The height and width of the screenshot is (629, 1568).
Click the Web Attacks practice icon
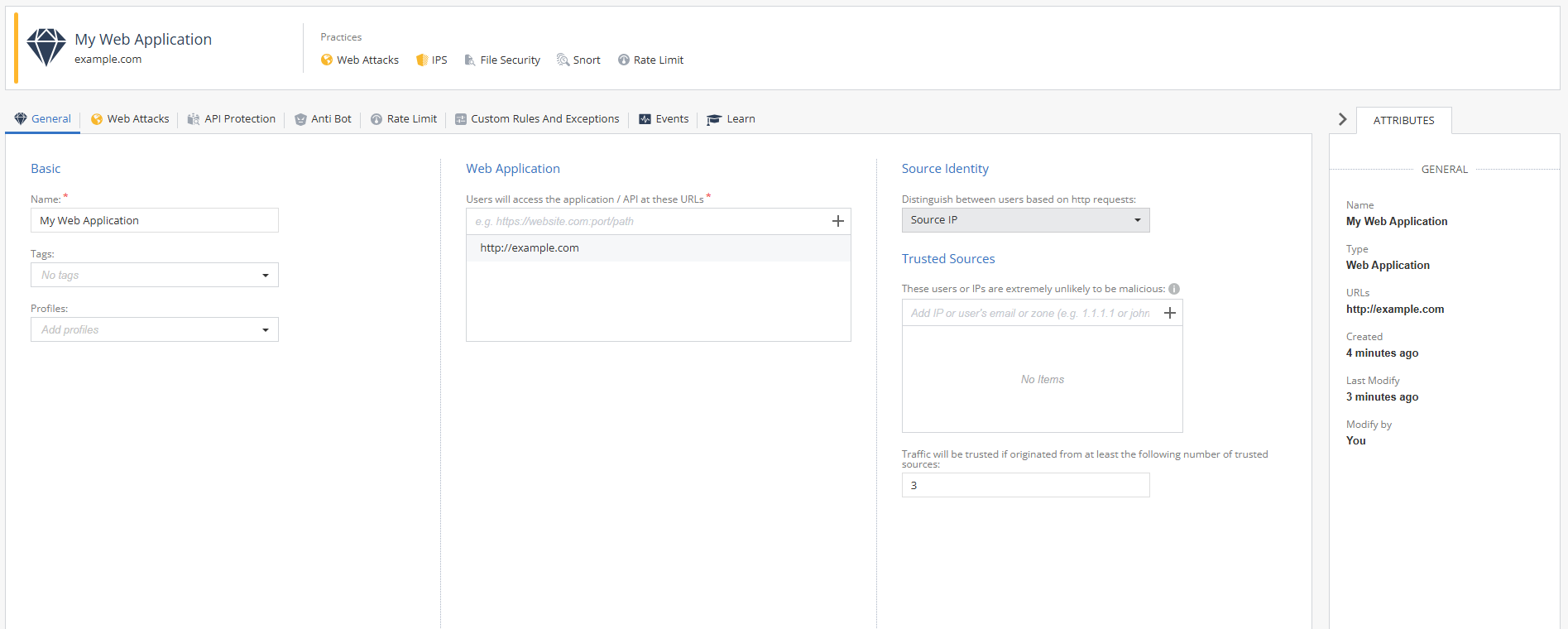click(327, 60)
